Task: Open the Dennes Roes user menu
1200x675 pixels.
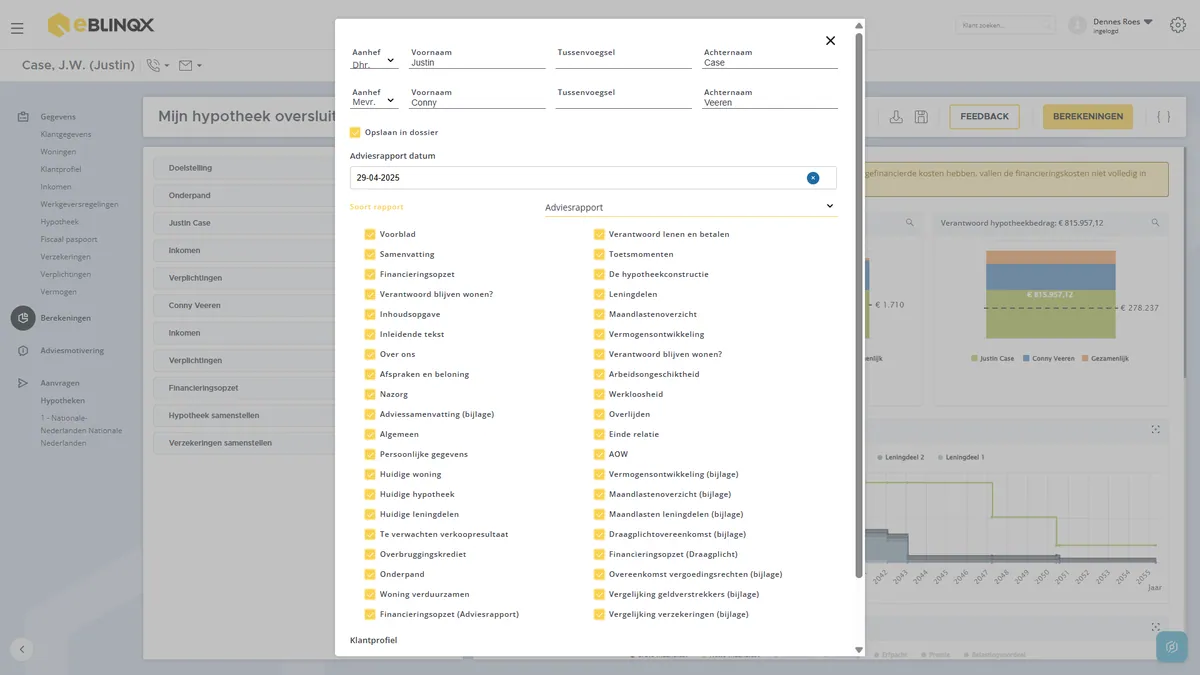Action: pyautogui.click(x=1123, y=25)
